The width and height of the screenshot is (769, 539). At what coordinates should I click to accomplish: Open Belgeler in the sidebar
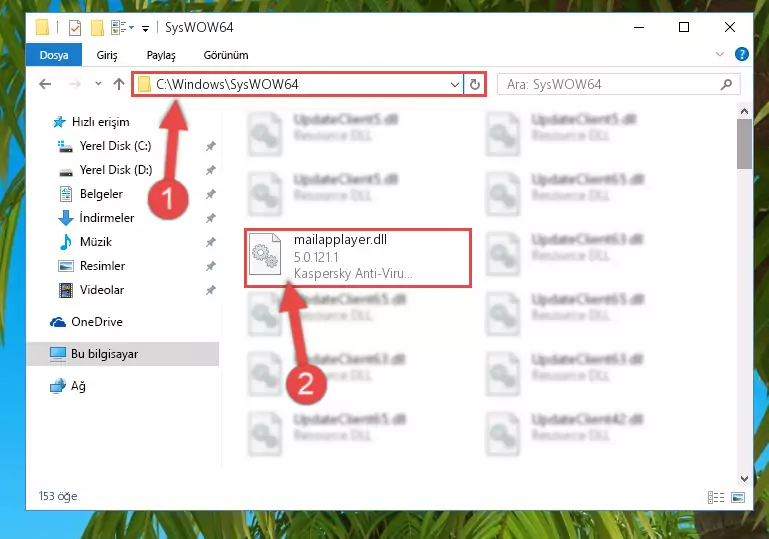(x=101, y=194)
